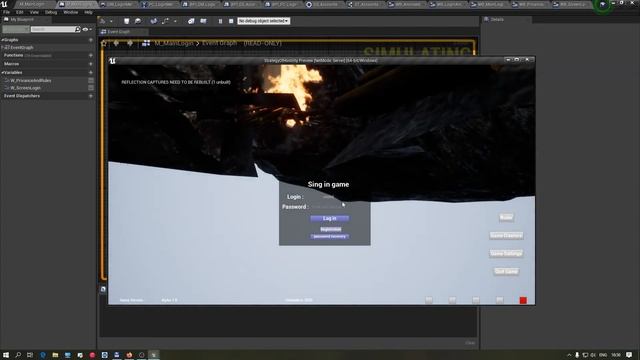This screenshot has width=640, height=360.
Task: Click the red square at preview bottom right
Action: coord(523,300)
